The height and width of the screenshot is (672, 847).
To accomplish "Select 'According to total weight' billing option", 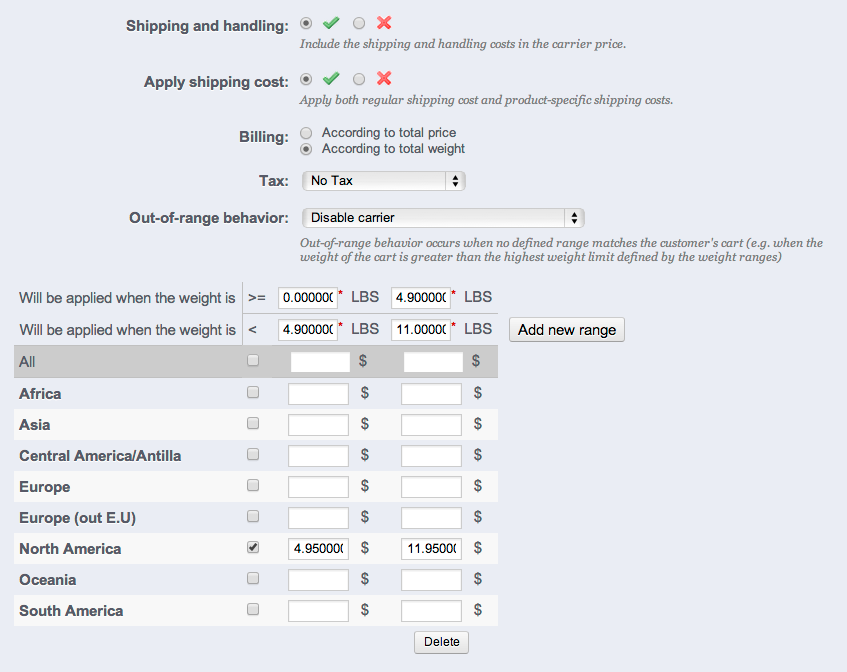I will [x=307, y=149].
